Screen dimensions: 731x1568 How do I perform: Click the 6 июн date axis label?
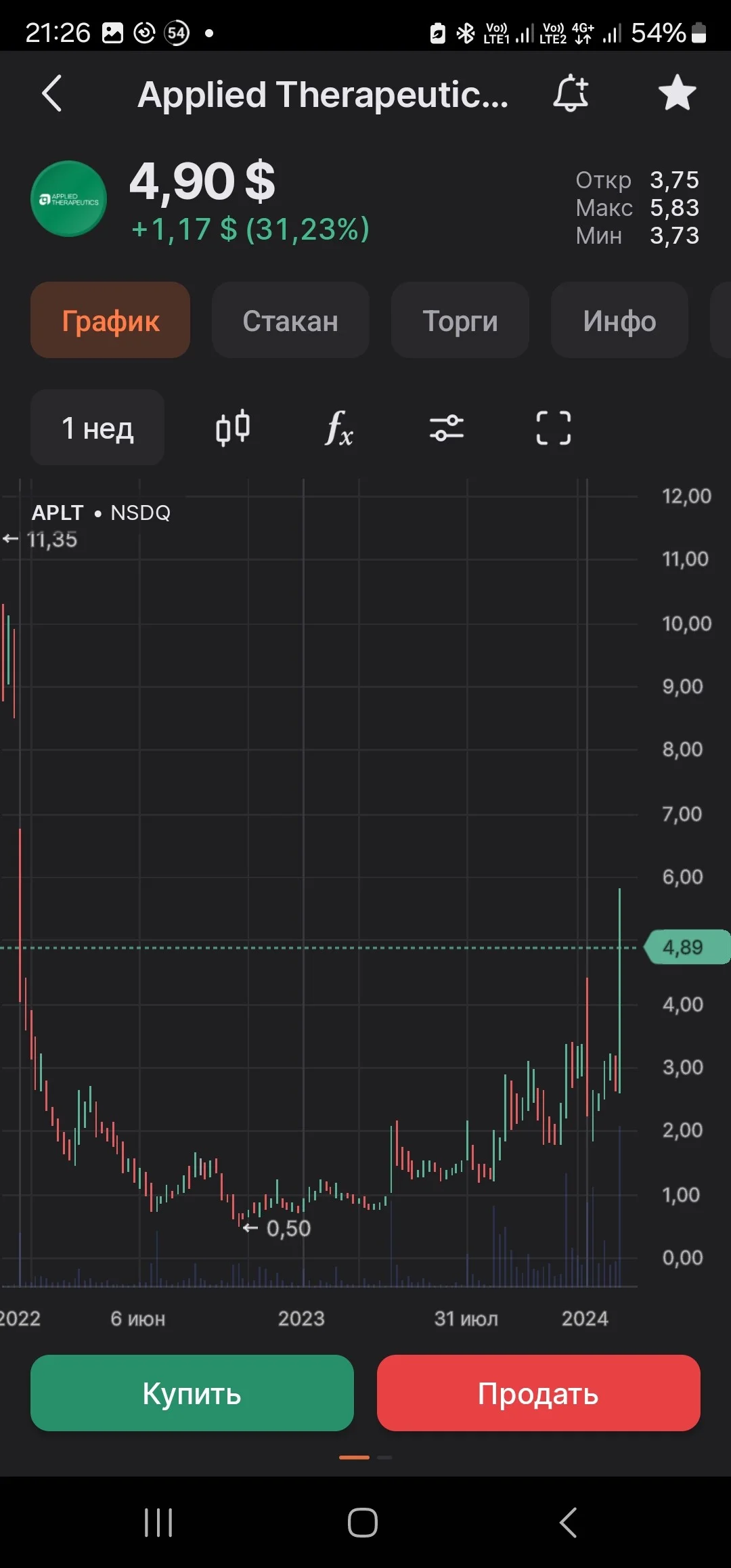tap(138, 1318)
